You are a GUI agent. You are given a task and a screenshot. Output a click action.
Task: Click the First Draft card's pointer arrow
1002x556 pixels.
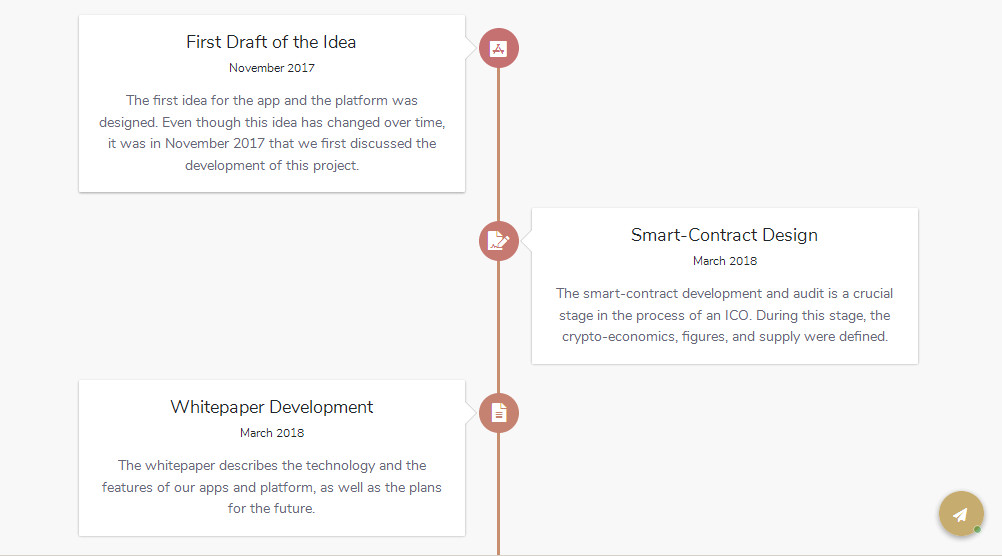[470, 47]
